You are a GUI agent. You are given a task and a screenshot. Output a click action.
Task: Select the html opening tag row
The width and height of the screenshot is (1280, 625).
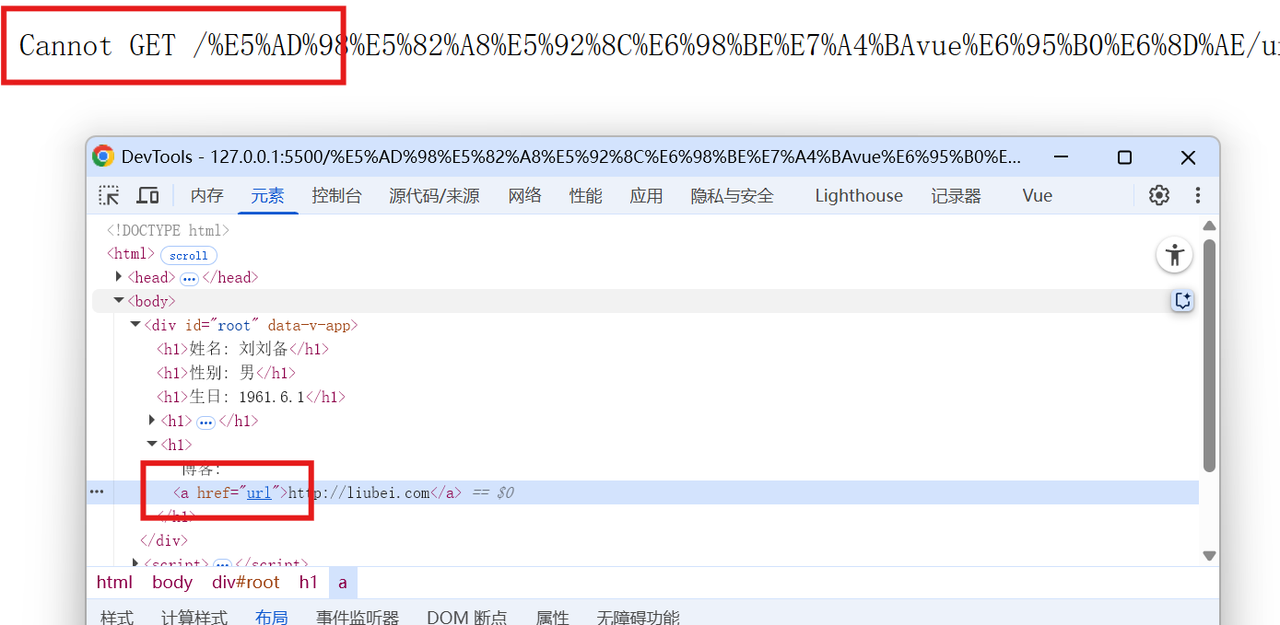point(131,254)
